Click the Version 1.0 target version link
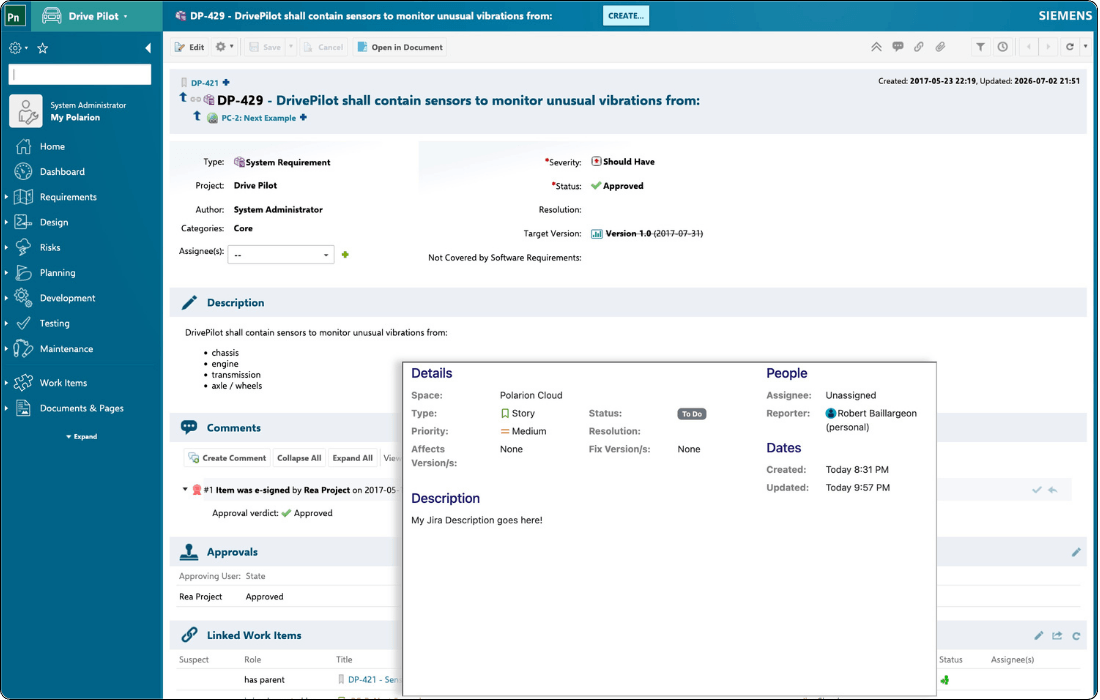The height and width of the screenshot is (700, 1100). pos(653,234)
